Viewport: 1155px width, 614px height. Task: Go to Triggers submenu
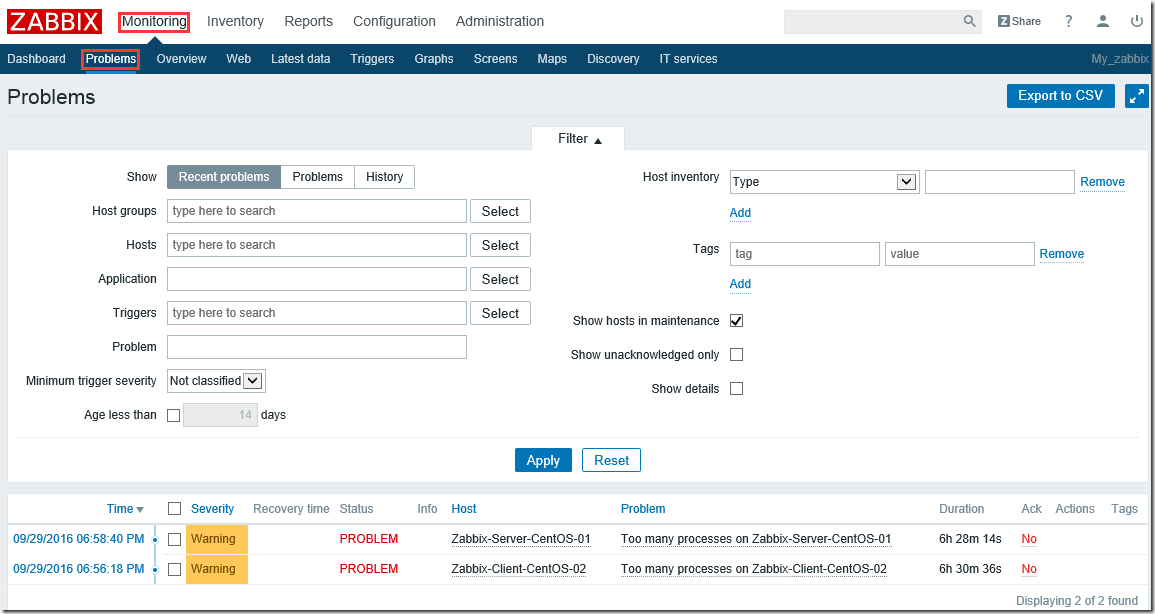(x=372, y=59)
